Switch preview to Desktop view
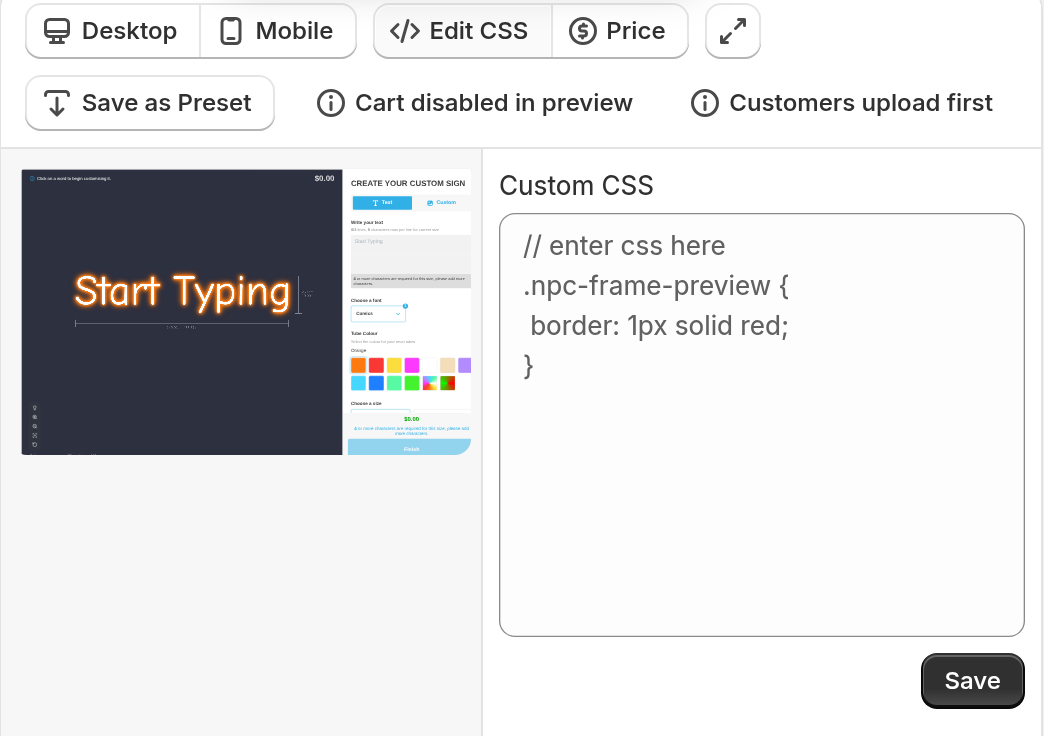 [113, 31]
